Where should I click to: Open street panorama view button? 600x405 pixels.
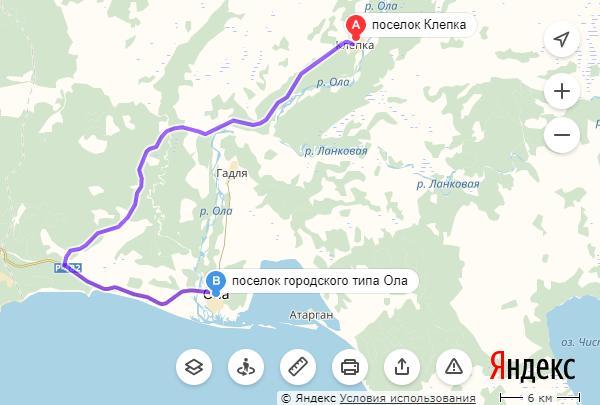tap(246, 367)
